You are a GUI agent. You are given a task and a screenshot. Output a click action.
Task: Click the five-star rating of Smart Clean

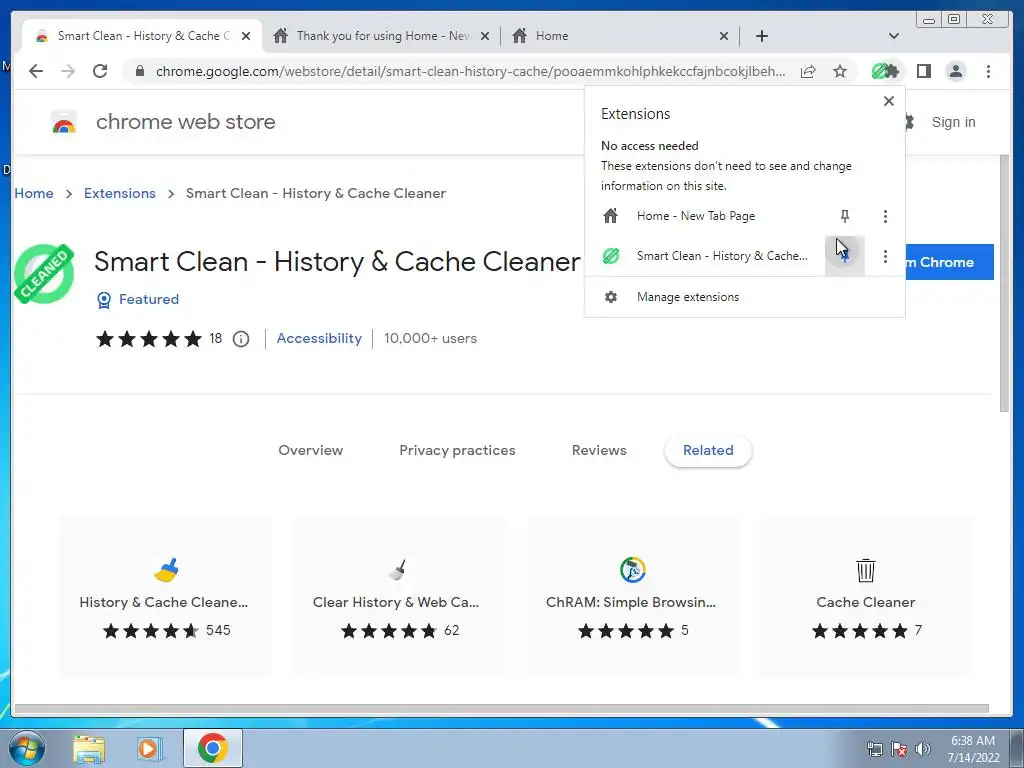point(149,339)
